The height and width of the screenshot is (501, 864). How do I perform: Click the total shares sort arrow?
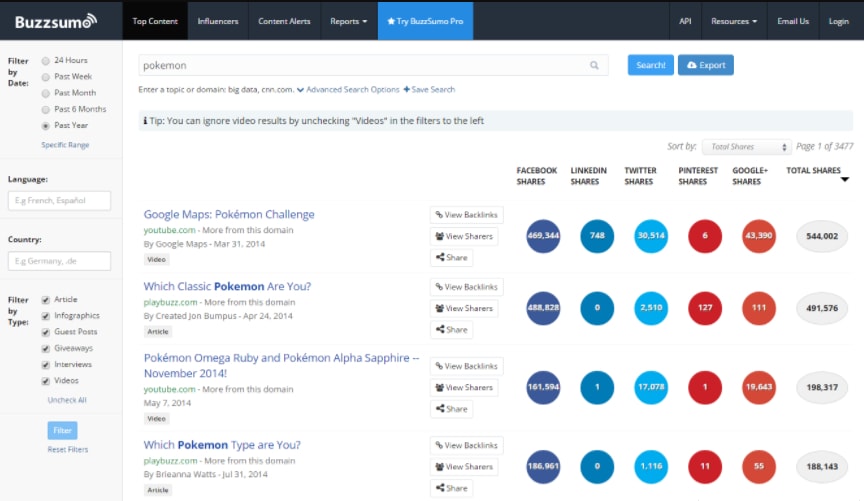(x=844, y=180)
